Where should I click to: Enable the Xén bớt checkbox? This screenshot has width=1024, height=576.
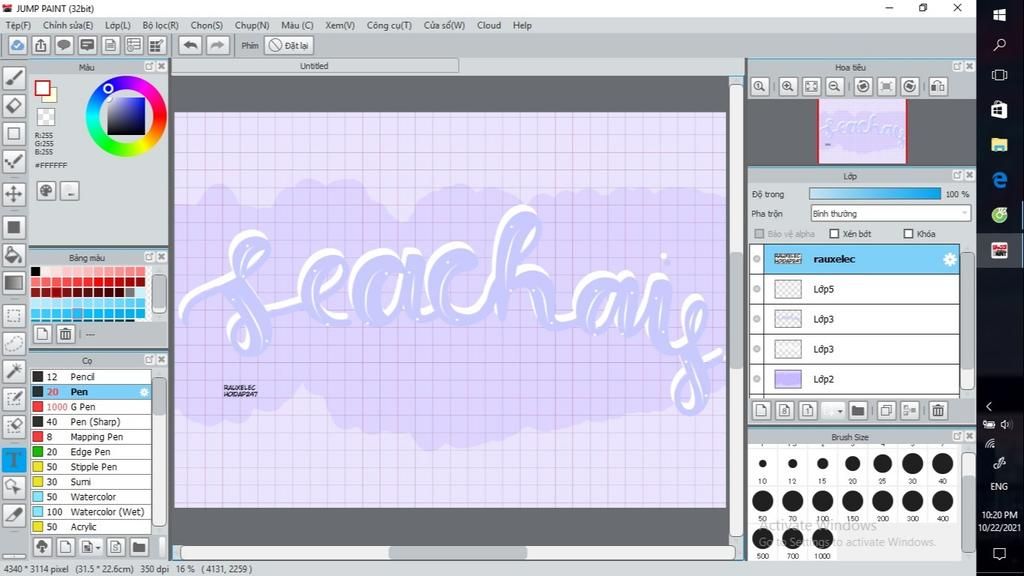click(x=834, y=234)
